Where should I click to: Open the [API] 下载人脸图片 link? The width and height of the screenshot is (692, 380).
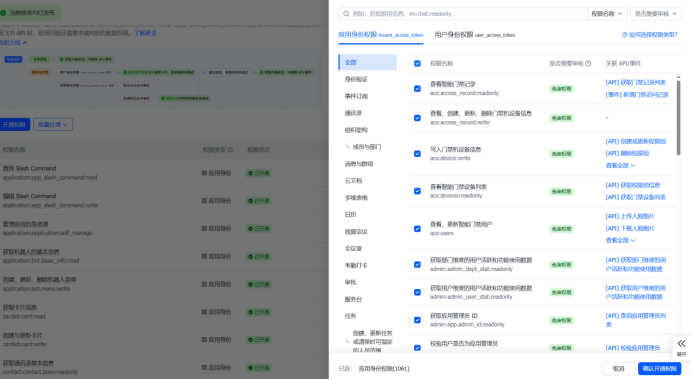pyautogui.click(x=630, y=228)
